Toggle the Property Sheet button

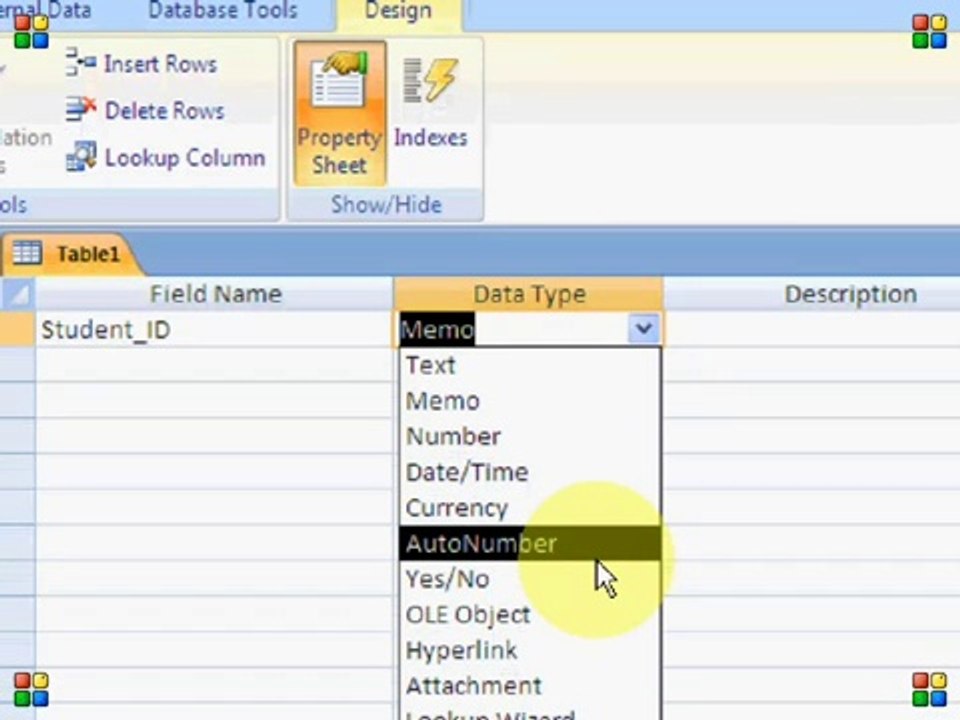340,113
